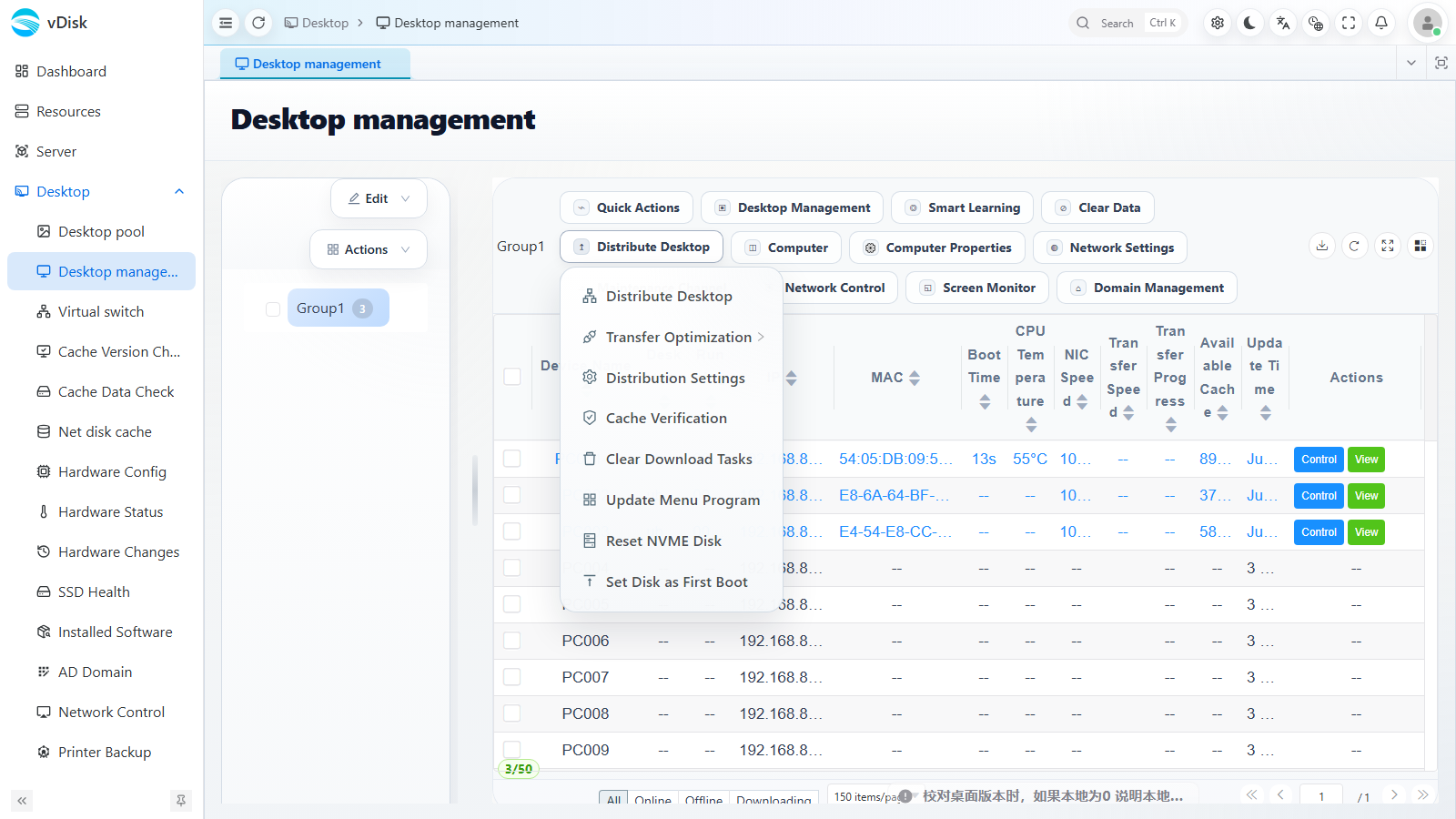1456x819 pixels.
Task: Select checkbox for row with MAC 54:05:DB:09
Action: click(x=512, y=459)
